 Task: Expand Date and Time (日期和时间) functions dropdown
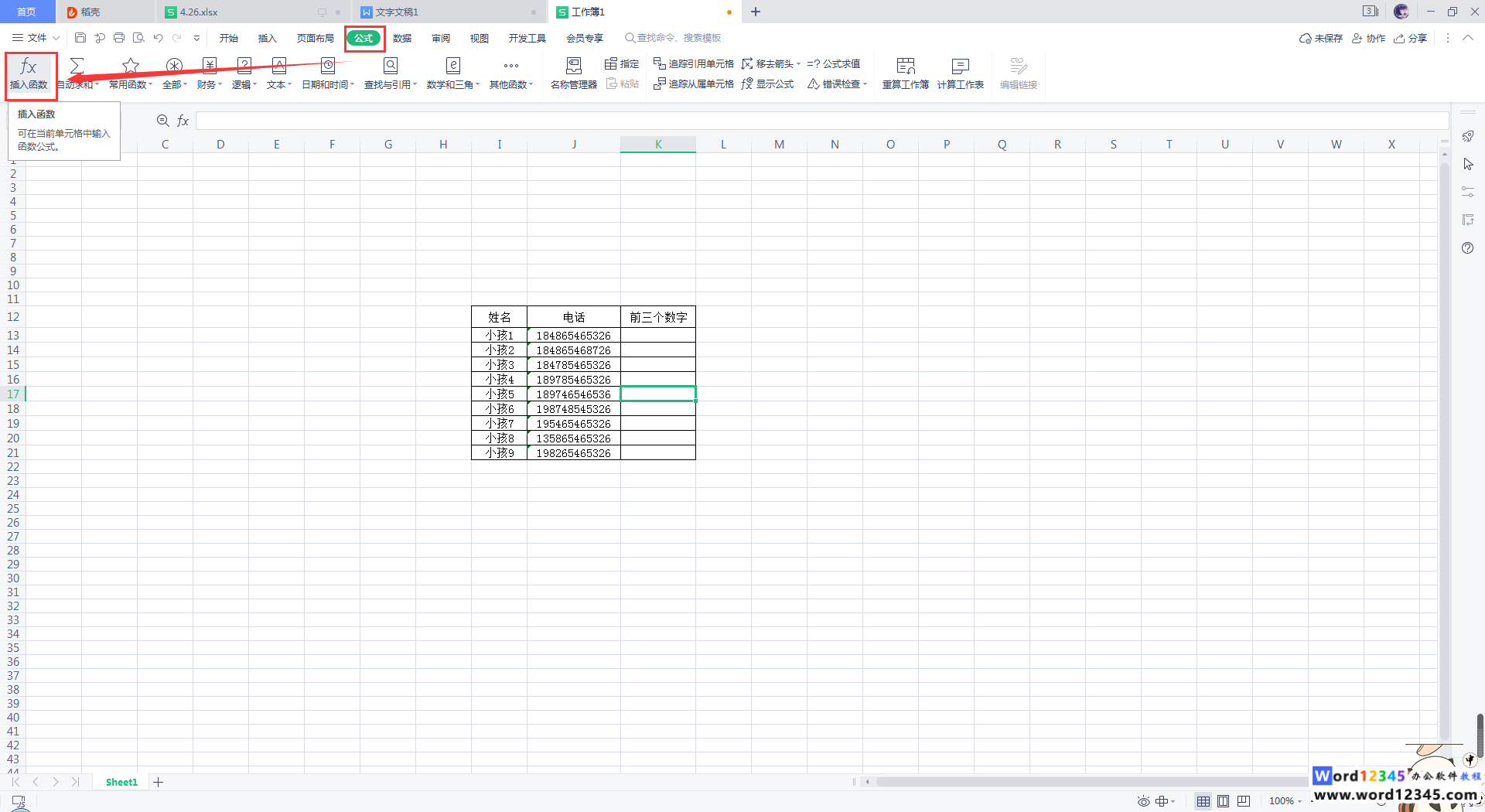327,73
